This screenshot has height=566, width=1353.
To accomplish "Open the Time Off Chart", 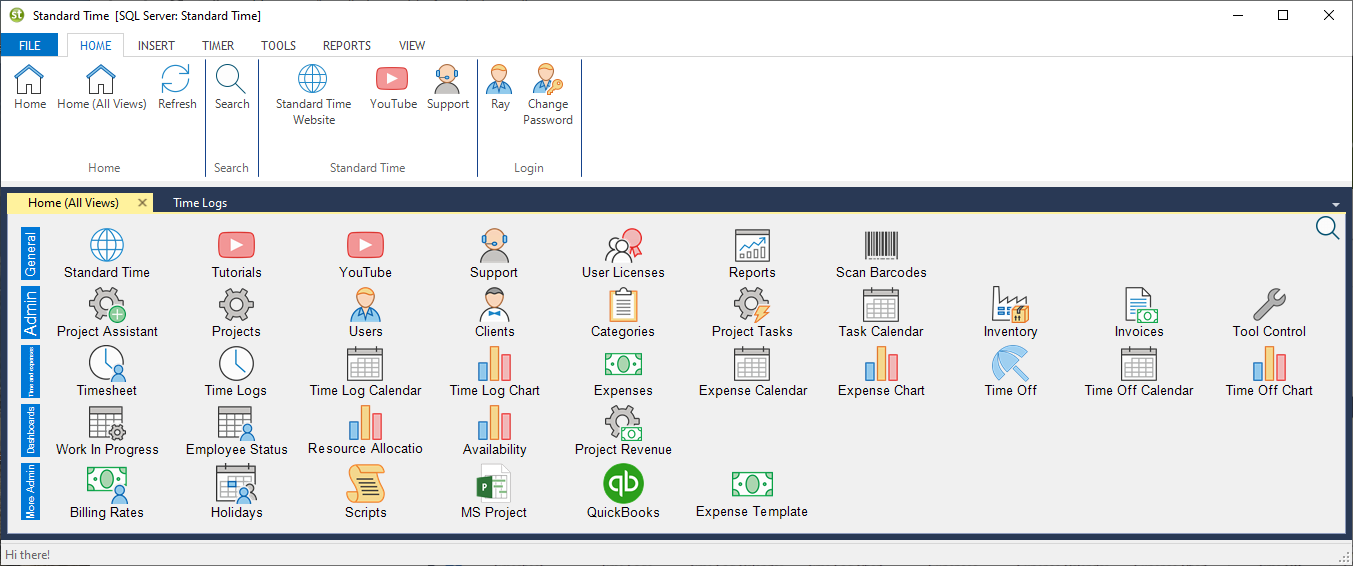I will pyautogui.click(x=1269, y=372).
